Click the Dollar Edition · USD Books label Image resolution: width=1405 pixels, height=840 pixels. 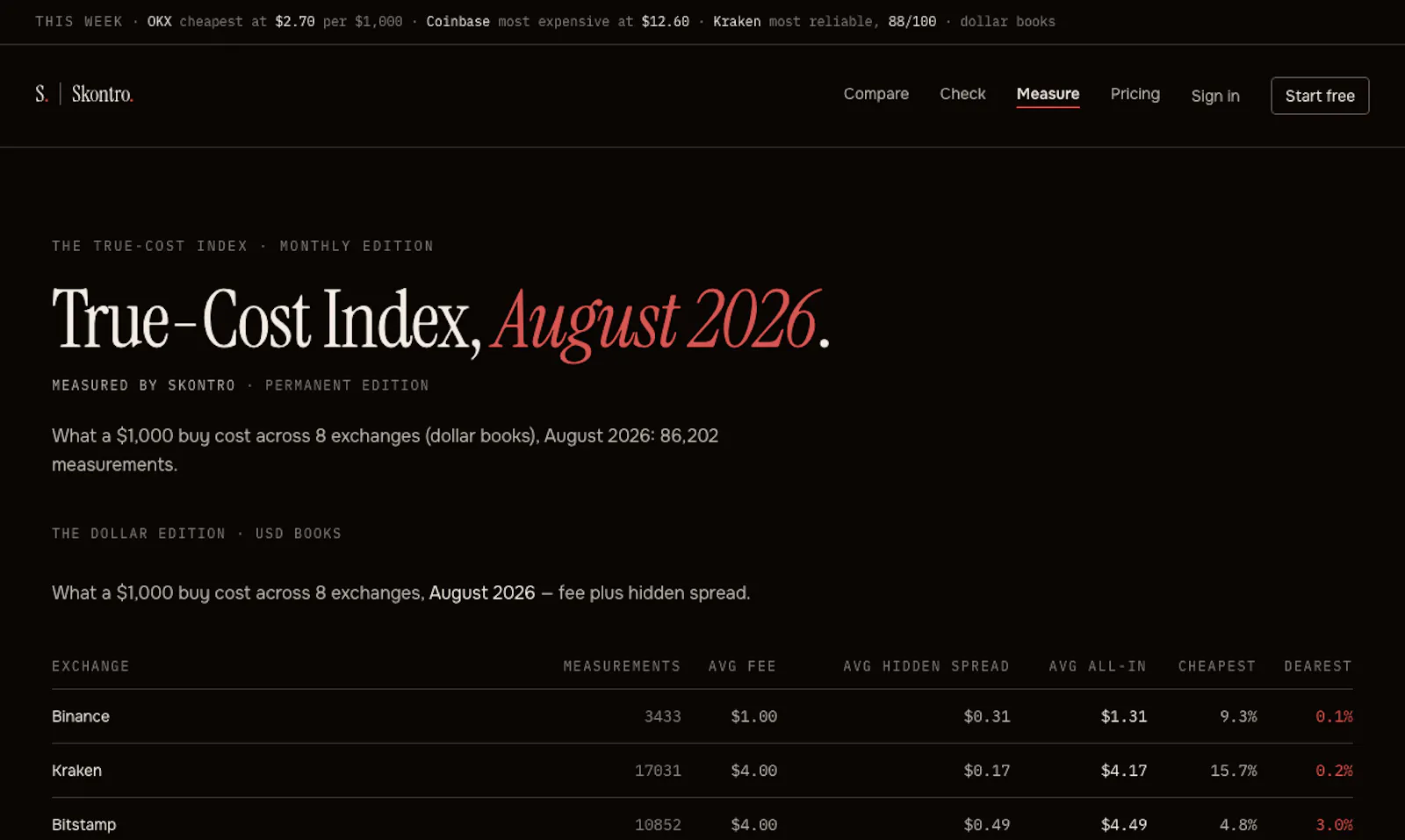pos(197,534)
